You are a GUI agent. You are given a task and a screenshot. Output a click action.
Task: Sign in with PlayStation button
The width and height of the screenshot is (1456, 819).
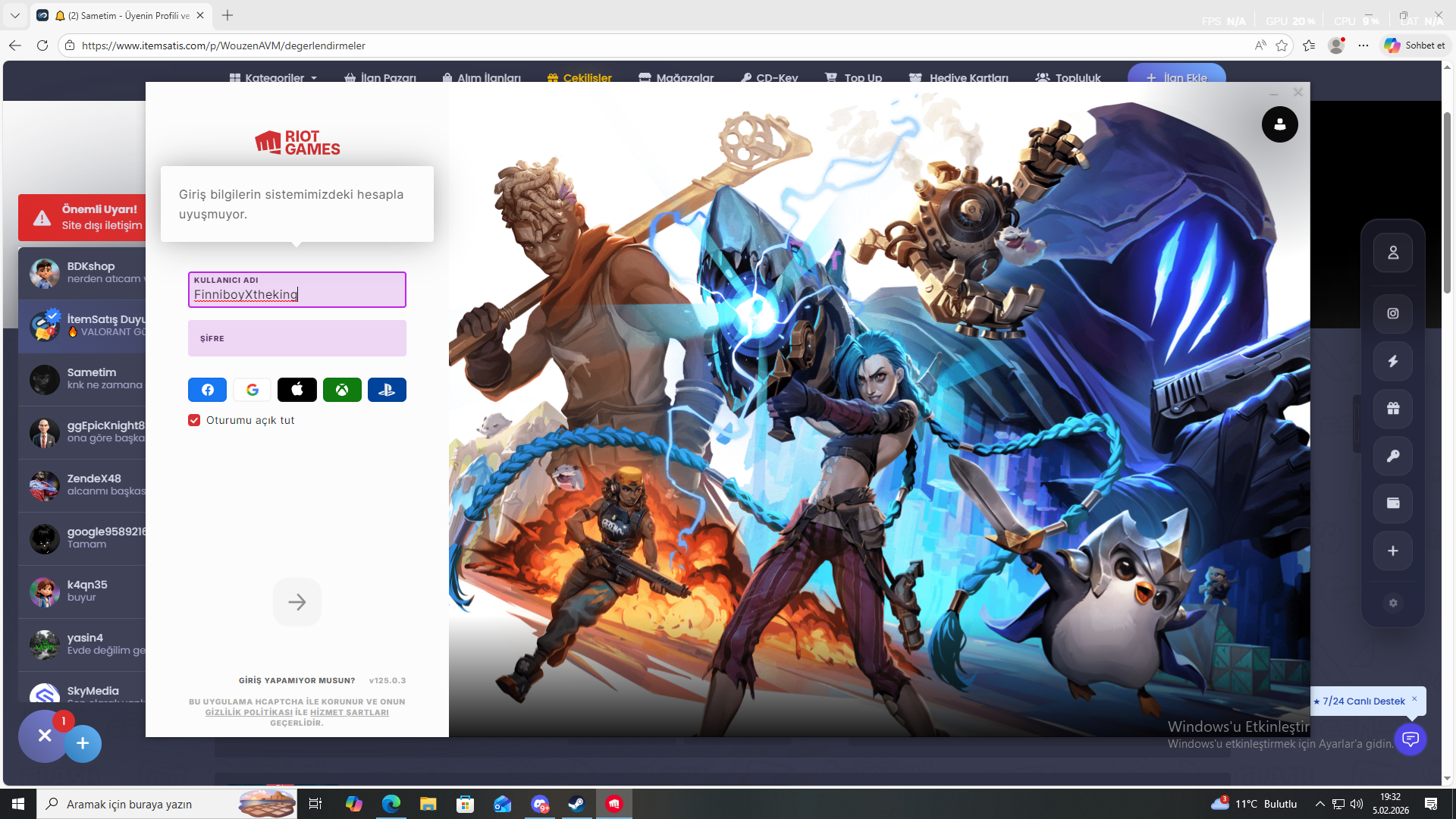tap(387, 390)
